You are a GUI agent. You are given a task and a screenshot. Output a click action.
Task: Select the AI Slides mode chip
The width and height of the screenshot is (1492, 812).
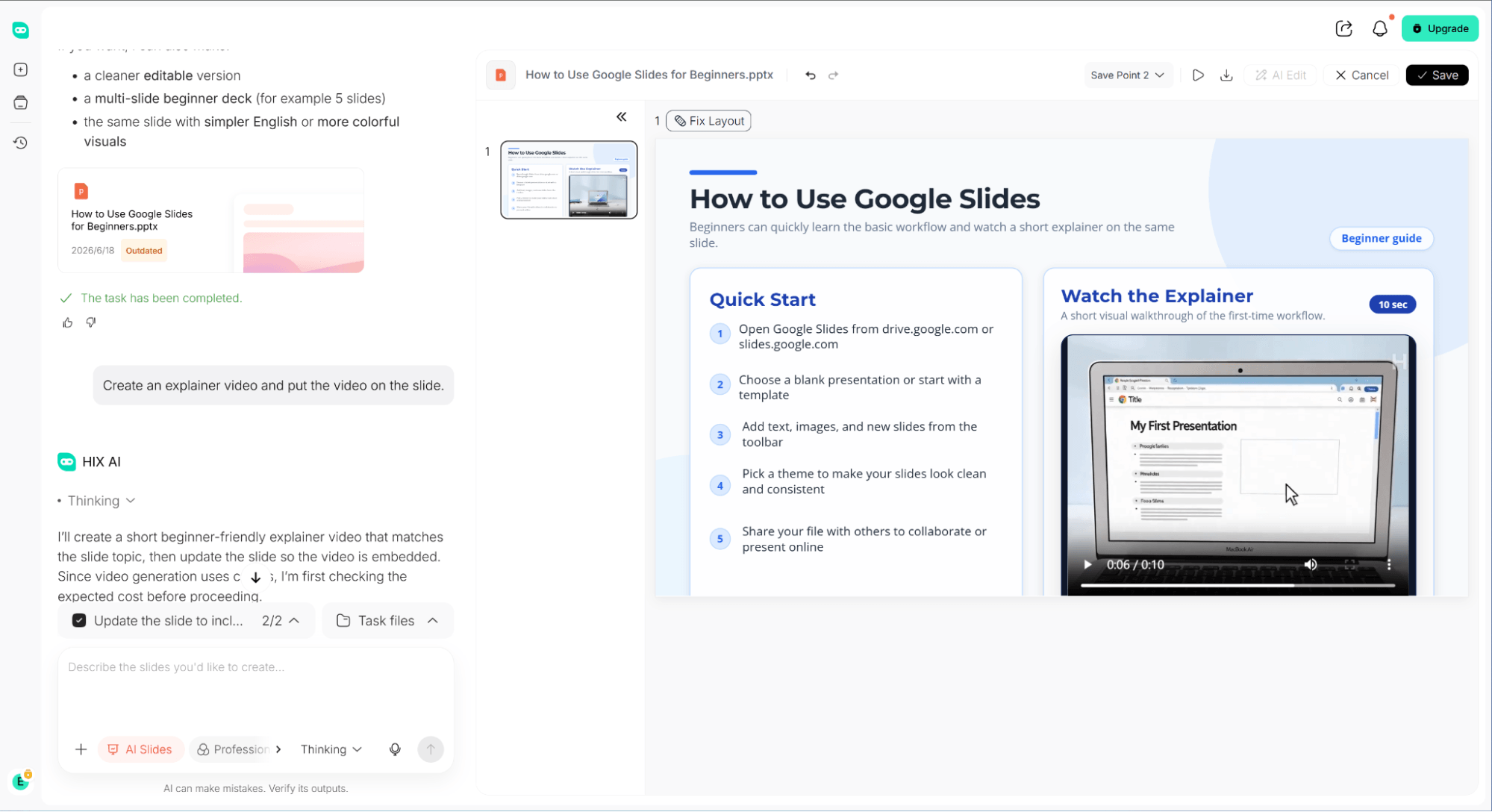140,749
